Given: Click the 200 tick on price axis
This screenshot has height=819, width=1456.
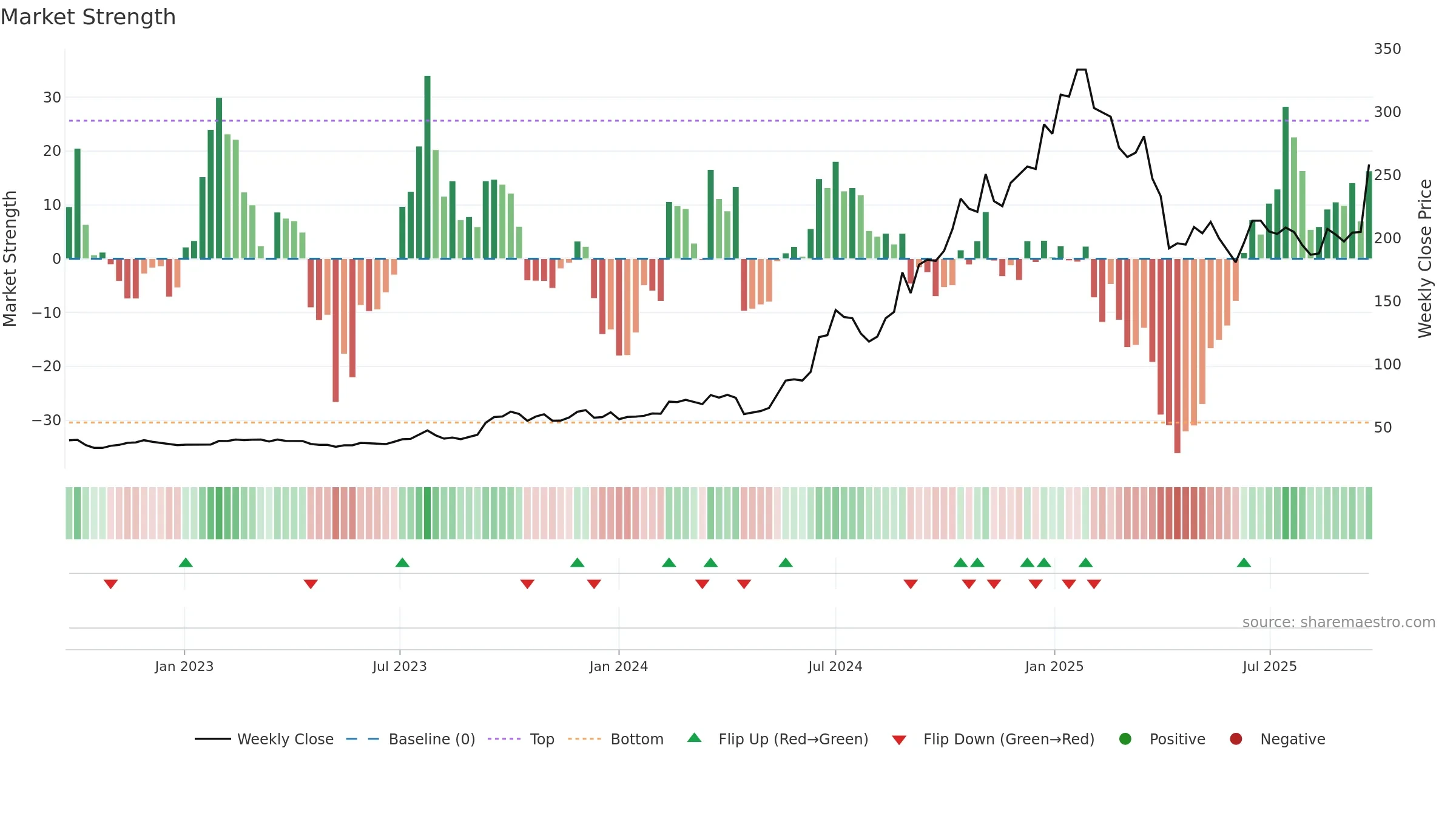Looking at the screenshot, I should pyautogui.click(x=1387, y=238).
